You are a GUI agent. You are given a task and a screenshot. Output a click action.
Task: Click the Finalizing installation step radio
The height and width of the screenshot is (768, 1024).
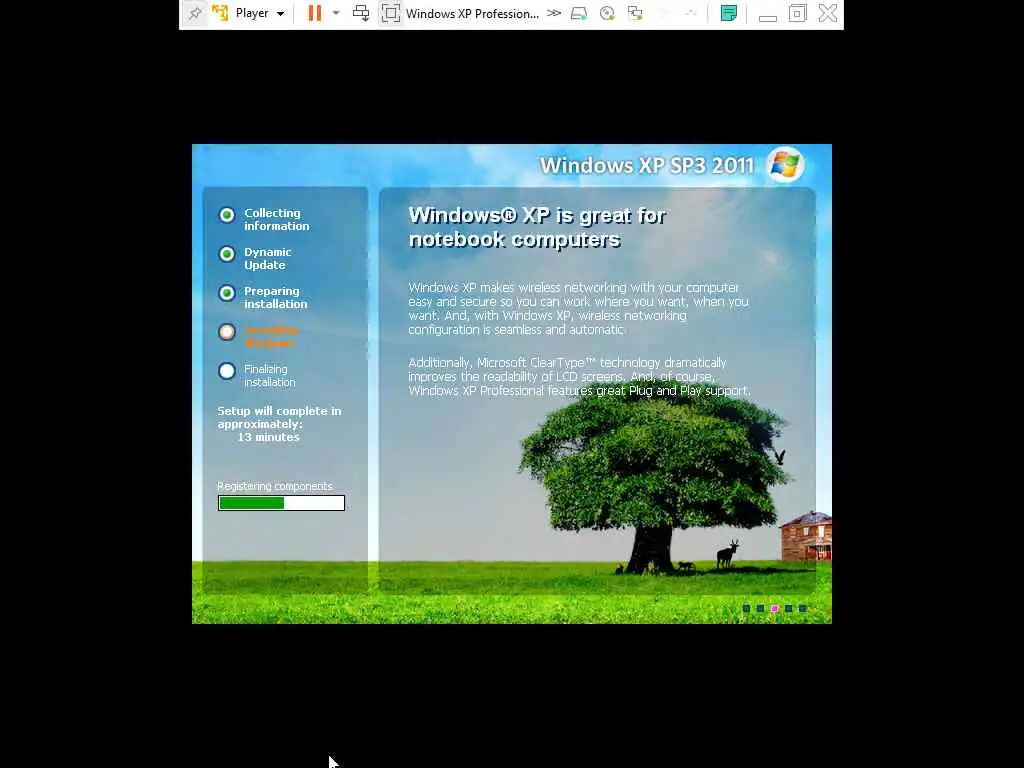(227, 371)
